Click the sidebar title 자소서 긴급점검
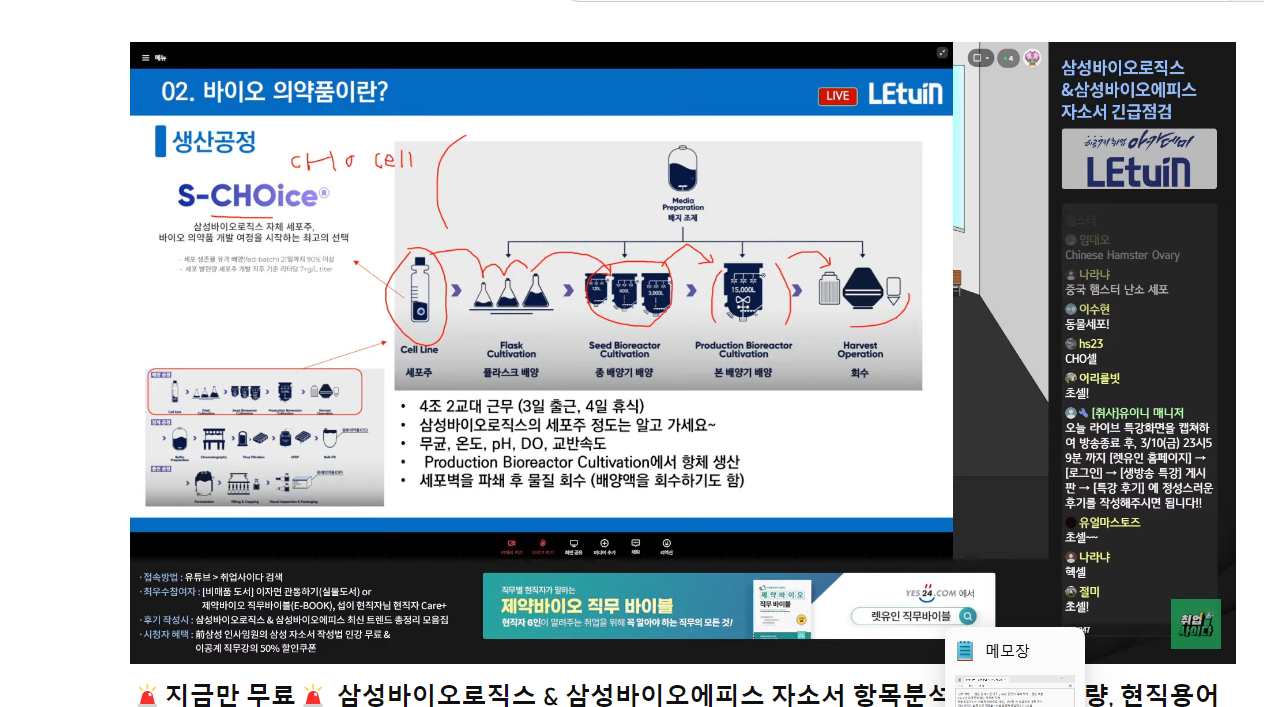 (1116, 111)
